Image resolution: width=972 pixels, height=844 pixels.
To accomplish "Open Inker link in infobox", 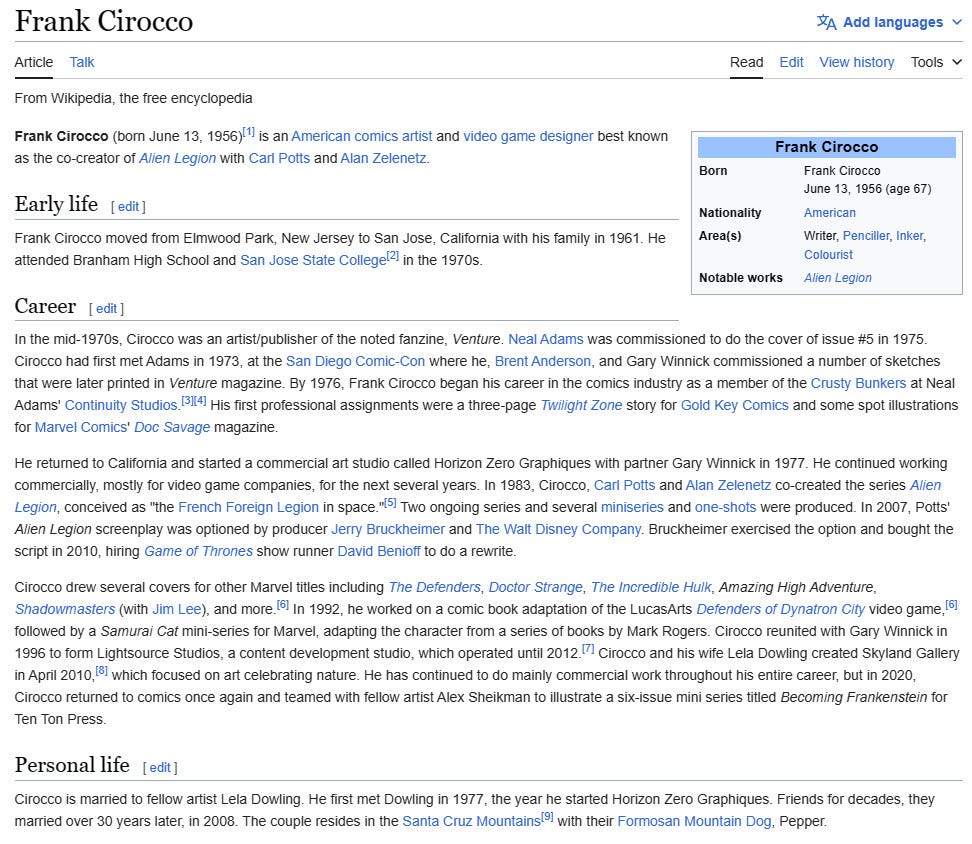I will coord(909,235).
